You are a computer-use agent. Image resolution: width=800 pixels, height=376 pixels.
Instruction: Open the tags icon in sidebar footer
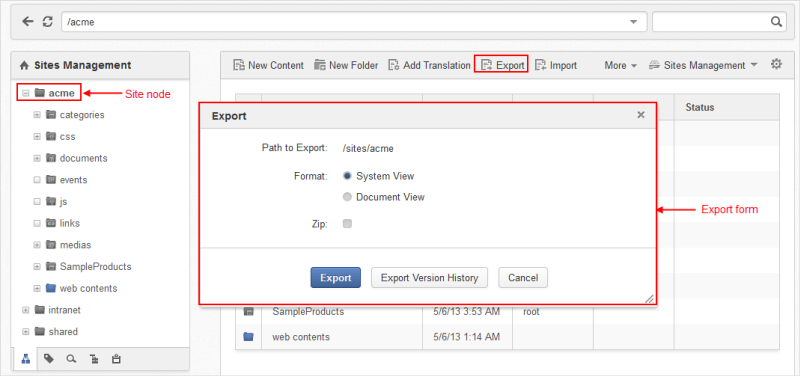click(48, 359)
